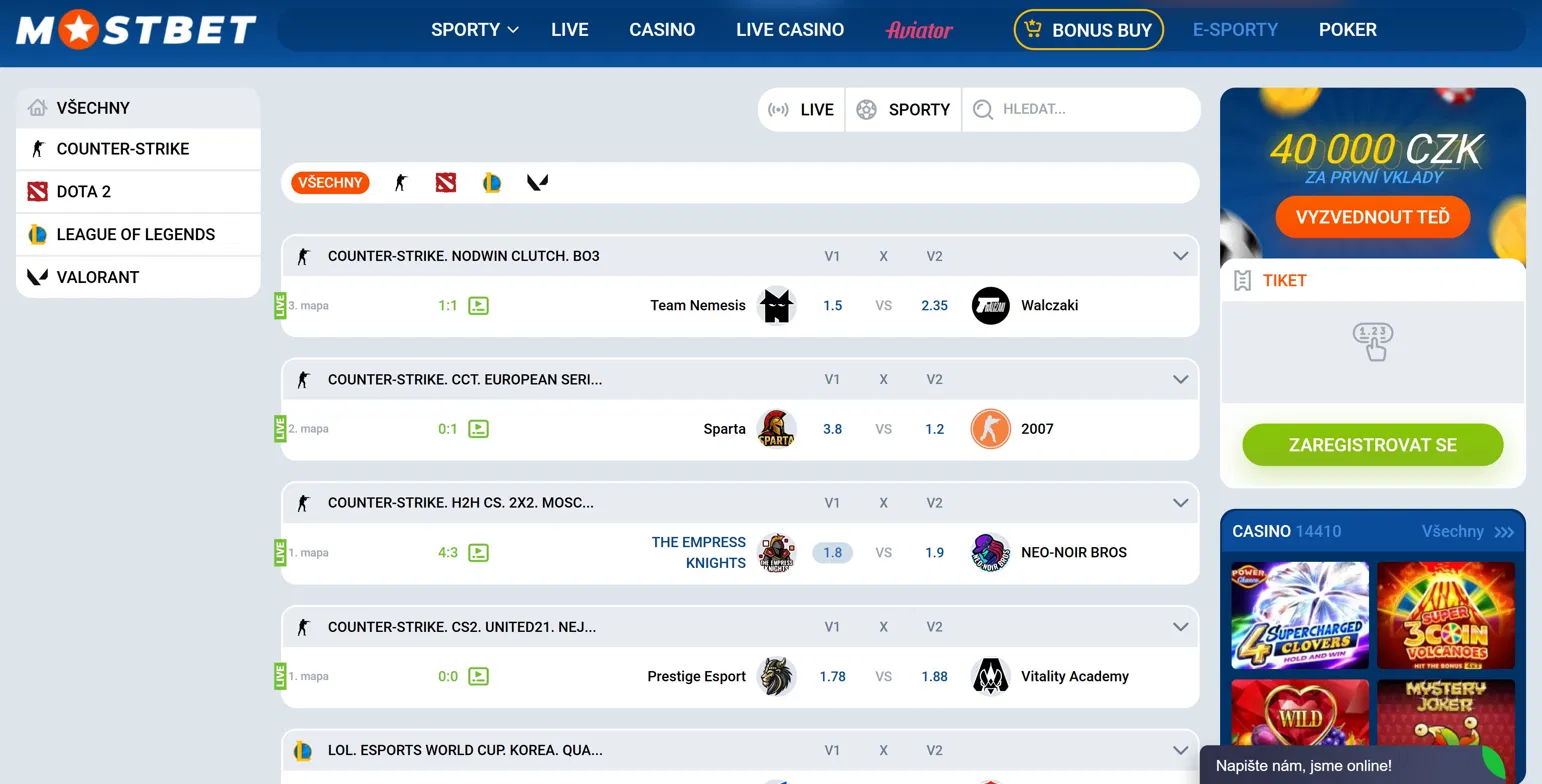The image size is (1542, 784).
Task: Open The Empress Knights team name link
Action: [x=699, y=553]
